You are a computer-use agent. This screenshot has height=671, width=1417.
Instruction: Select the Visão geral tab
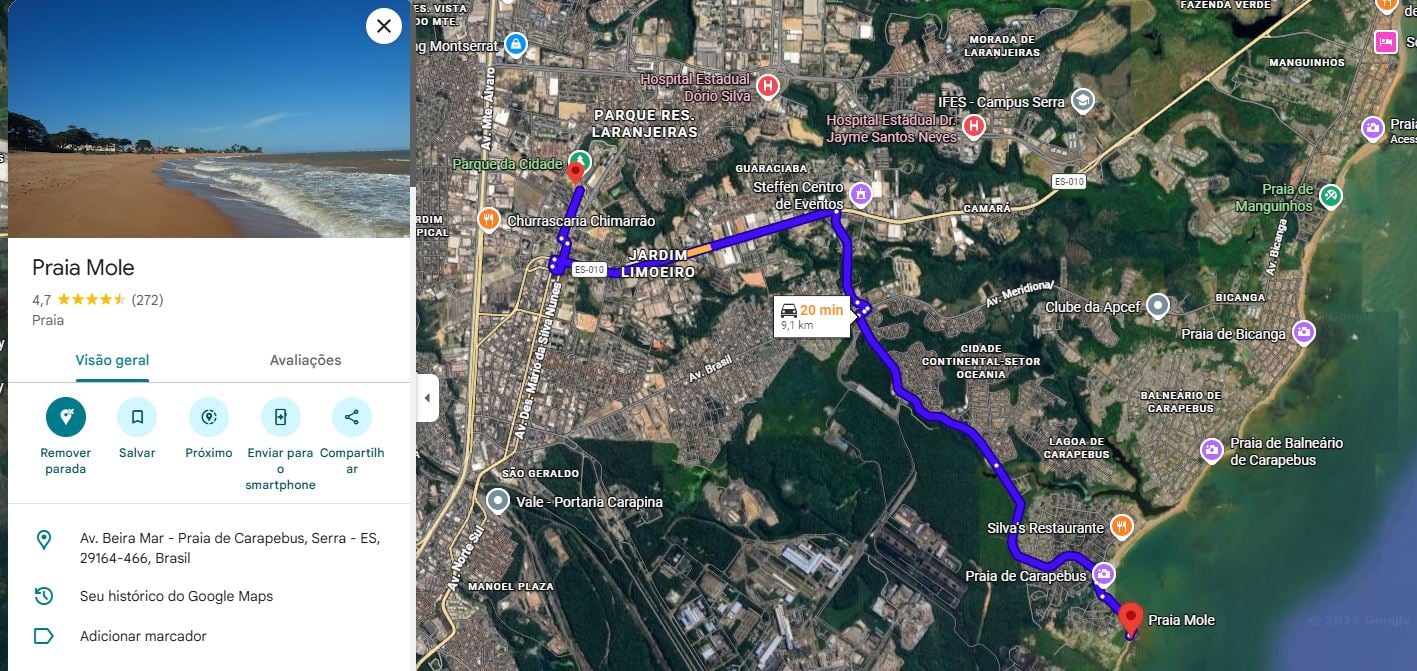112,360
